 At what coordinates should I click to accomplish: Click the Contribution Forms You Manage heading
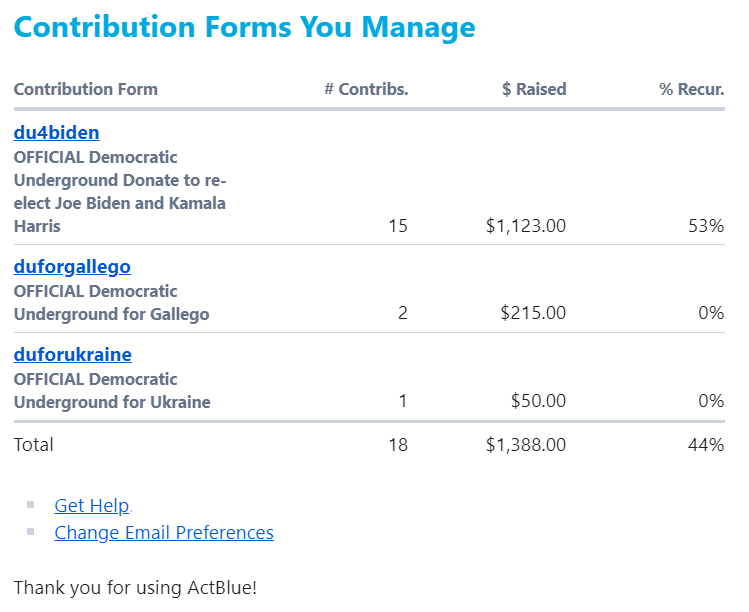[x=244, y=27]
